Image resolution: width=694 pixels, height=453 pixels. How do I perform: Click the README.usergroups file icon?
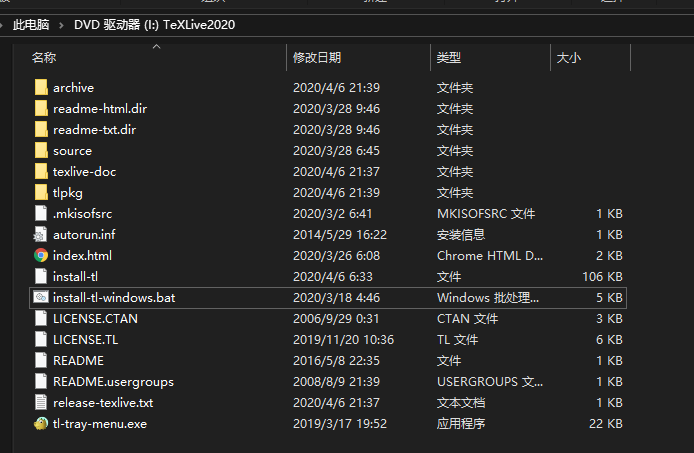coord(41,382)
